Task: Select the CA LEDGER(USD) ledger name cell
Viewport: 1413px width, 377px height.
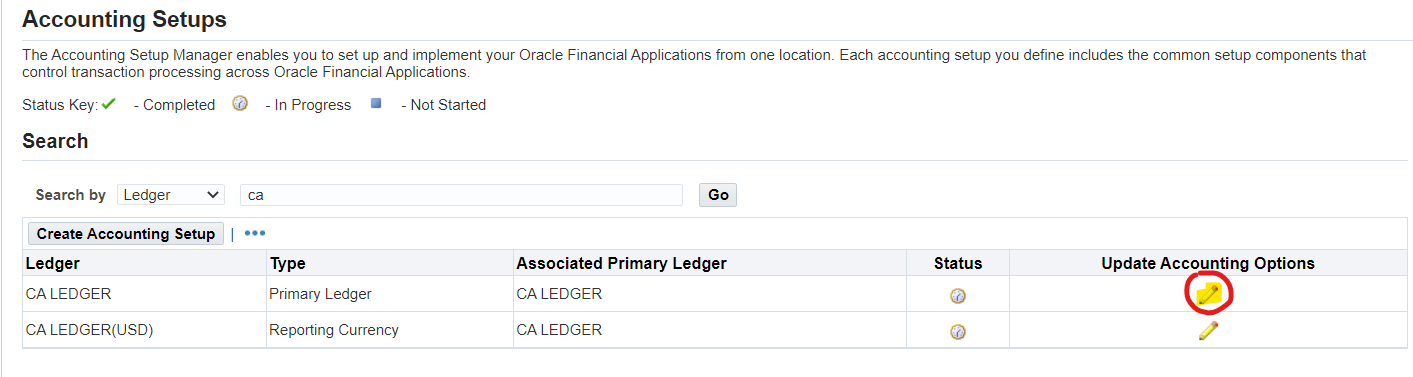Action: click(89, 330)
